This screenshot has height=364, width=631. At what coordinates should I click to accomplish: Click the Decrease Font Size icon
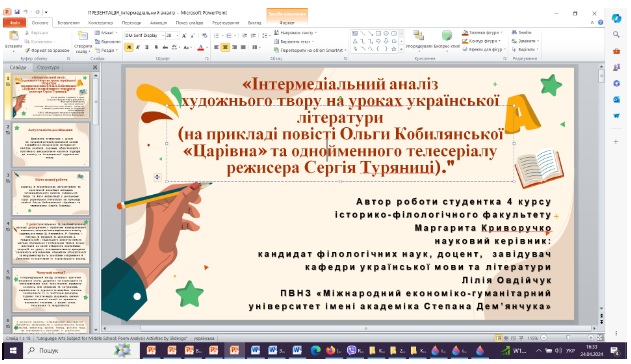pyautogui.click(x=193, y=35)
